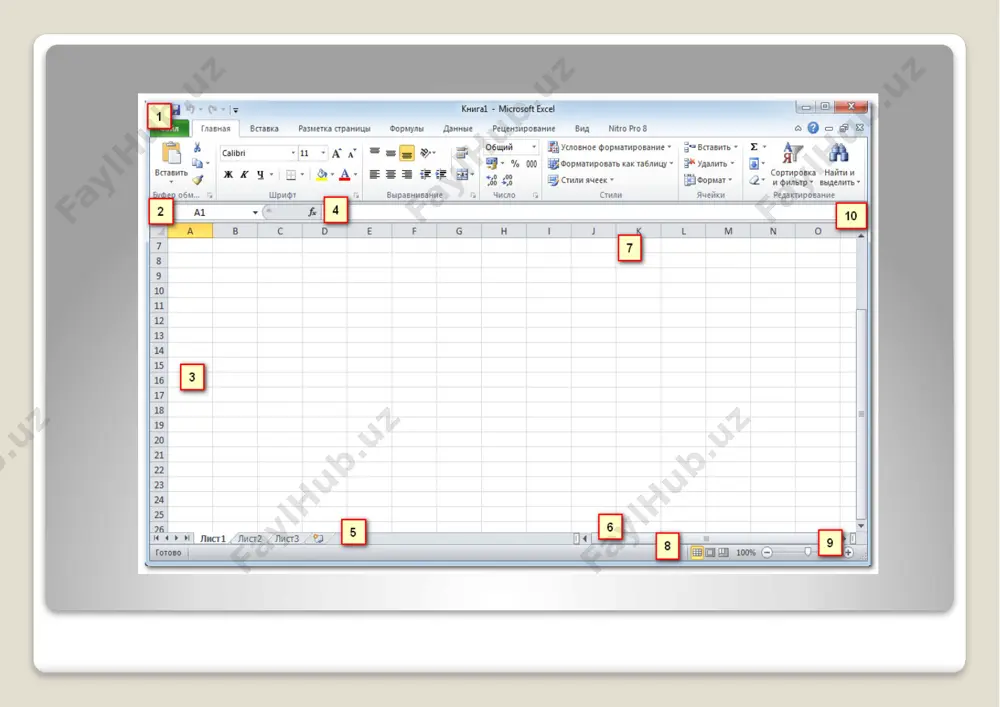1000x707 pixels.
Task: Open Форматировать как таблицу dropdown
Action: point(611,163)
